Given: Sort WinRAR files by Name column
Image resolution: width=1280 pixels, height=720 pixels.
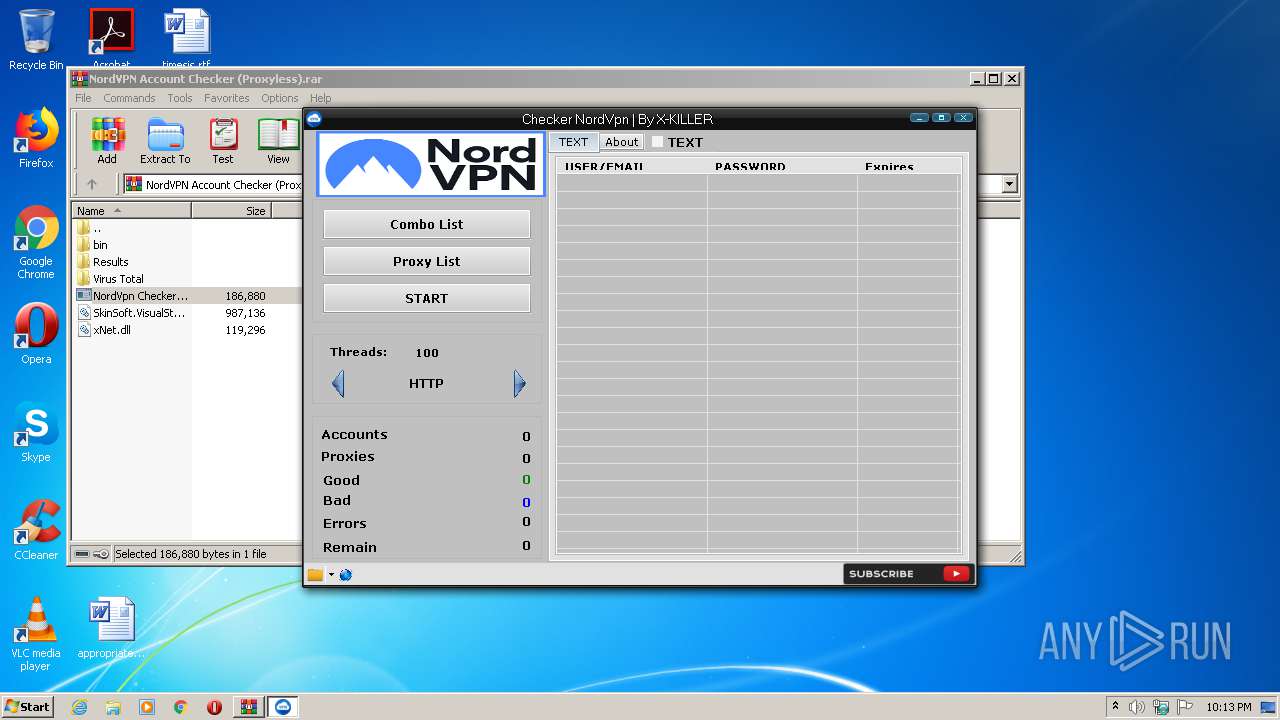Looking at the screenshot, I should [131, 211].
